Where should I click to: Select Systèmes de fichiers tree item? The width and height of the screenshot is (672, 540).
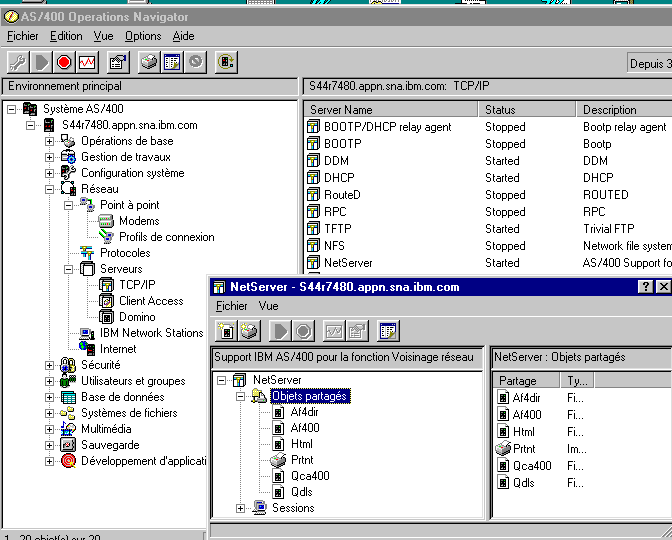pos(129,413)
